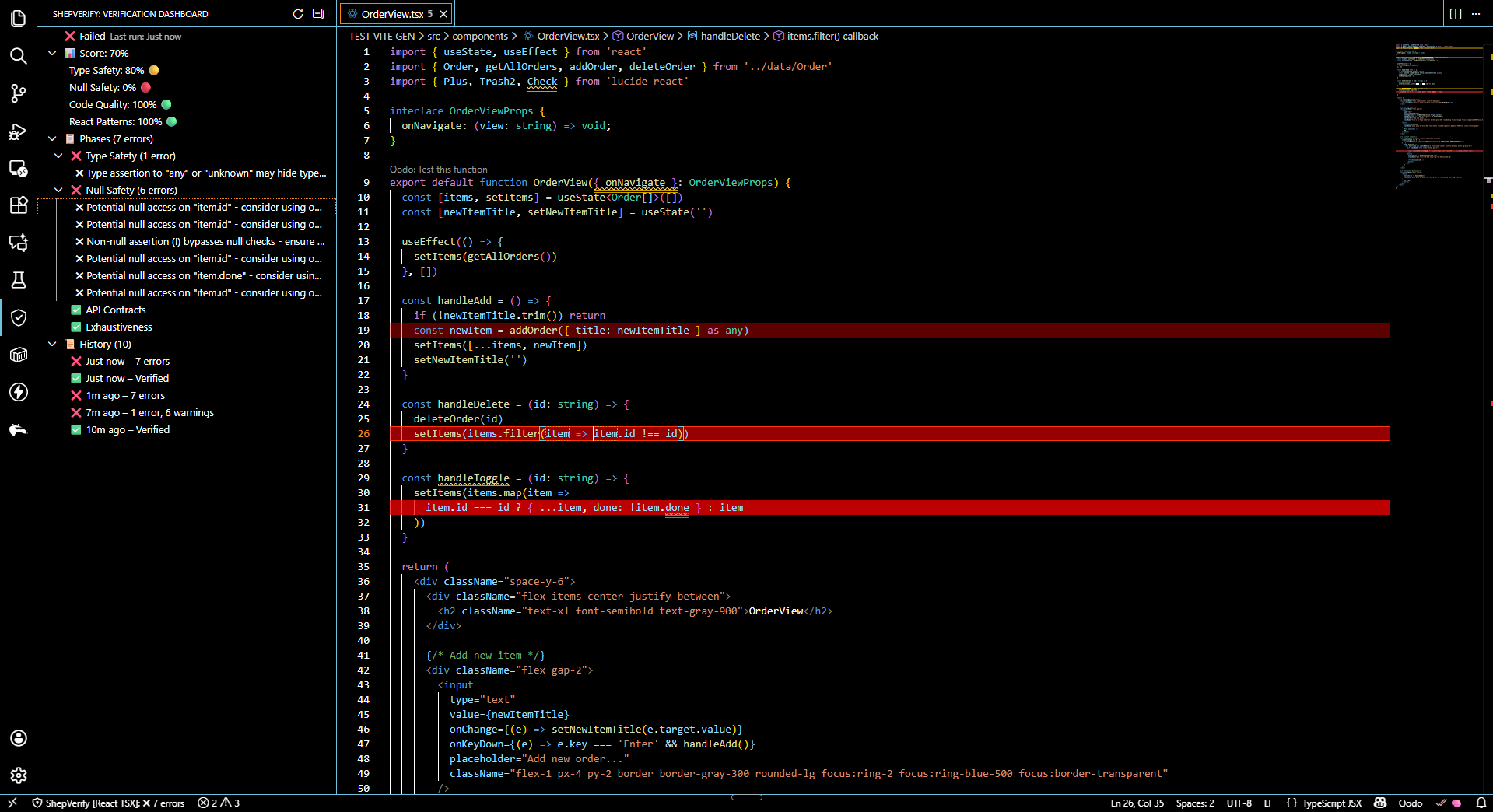Split the editor to the right

point(1455,14)
